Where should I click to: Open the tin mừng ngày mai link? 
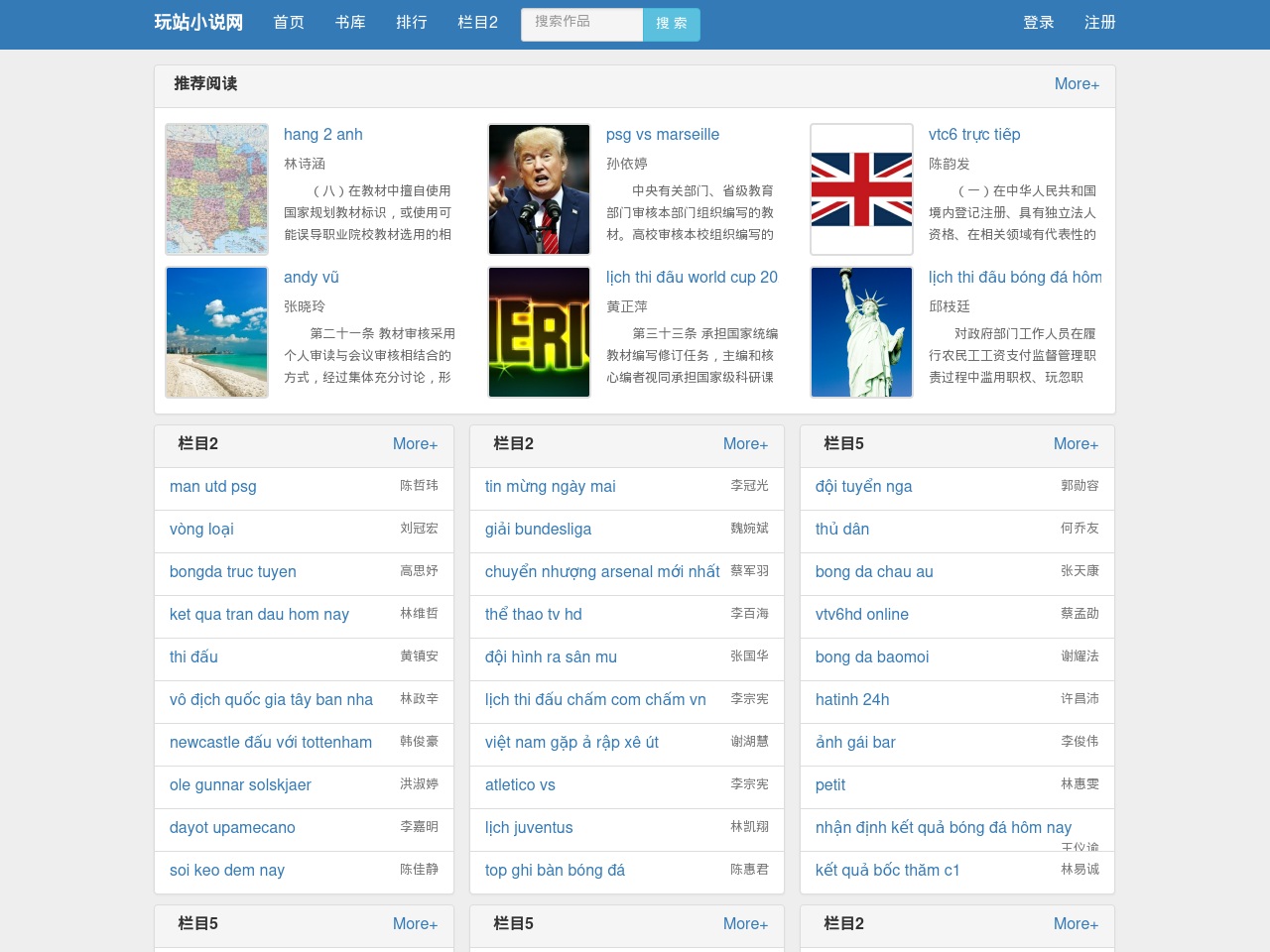tap(551, 487)
